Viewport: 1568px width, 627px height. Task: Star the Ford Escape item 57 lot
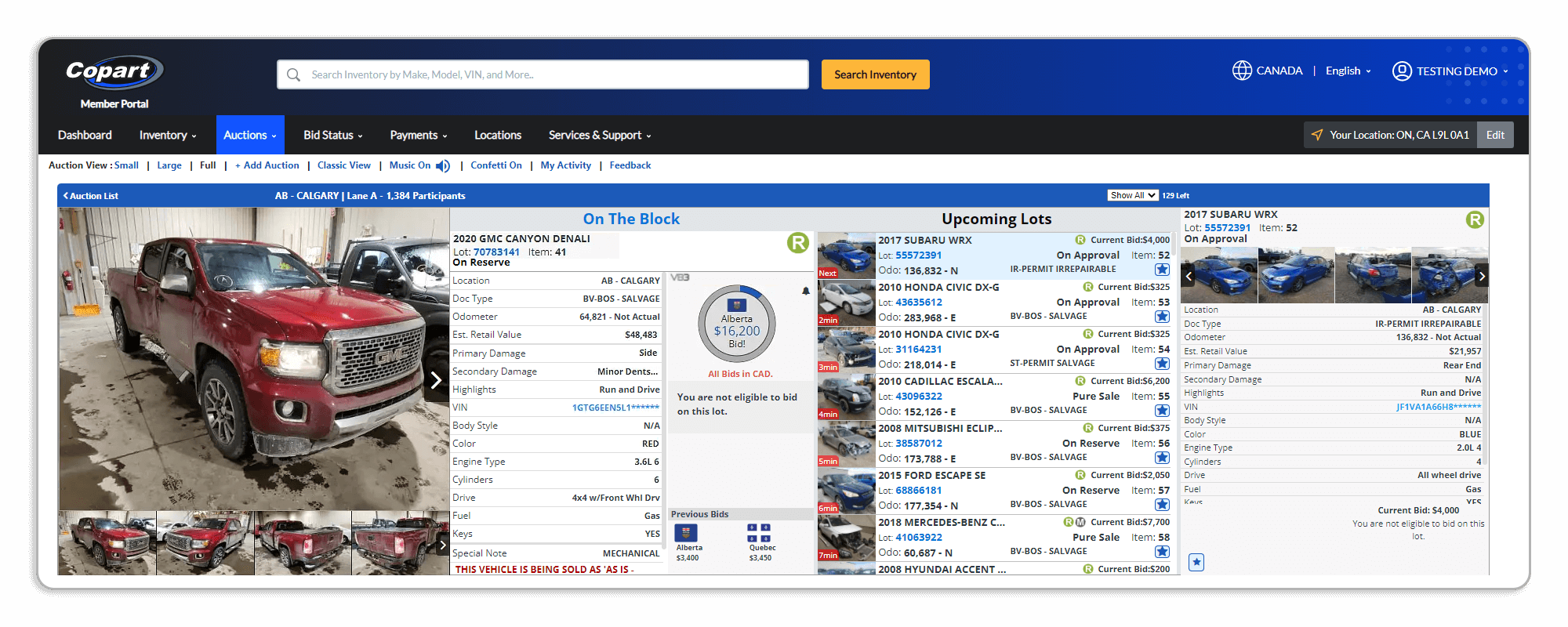pos(1162,505)
